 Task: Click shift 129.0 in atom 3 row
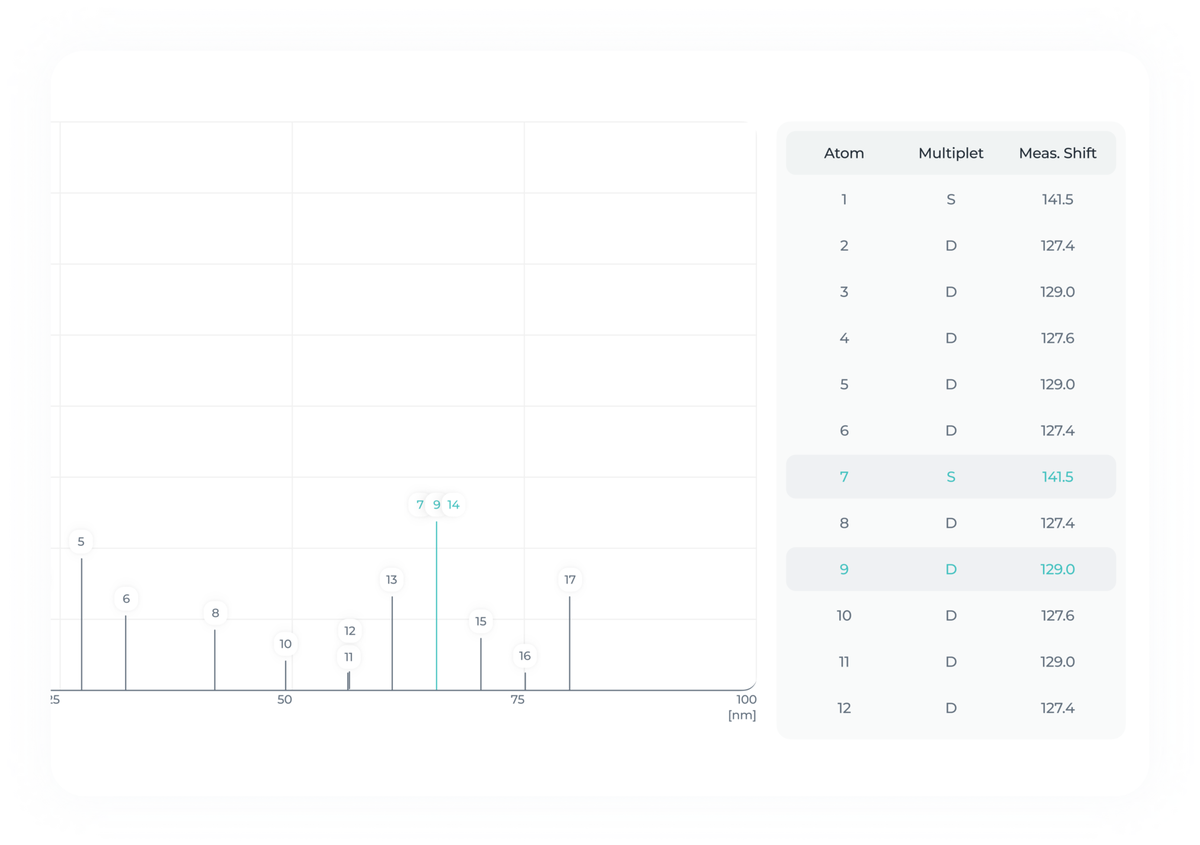click(1058, 292)
